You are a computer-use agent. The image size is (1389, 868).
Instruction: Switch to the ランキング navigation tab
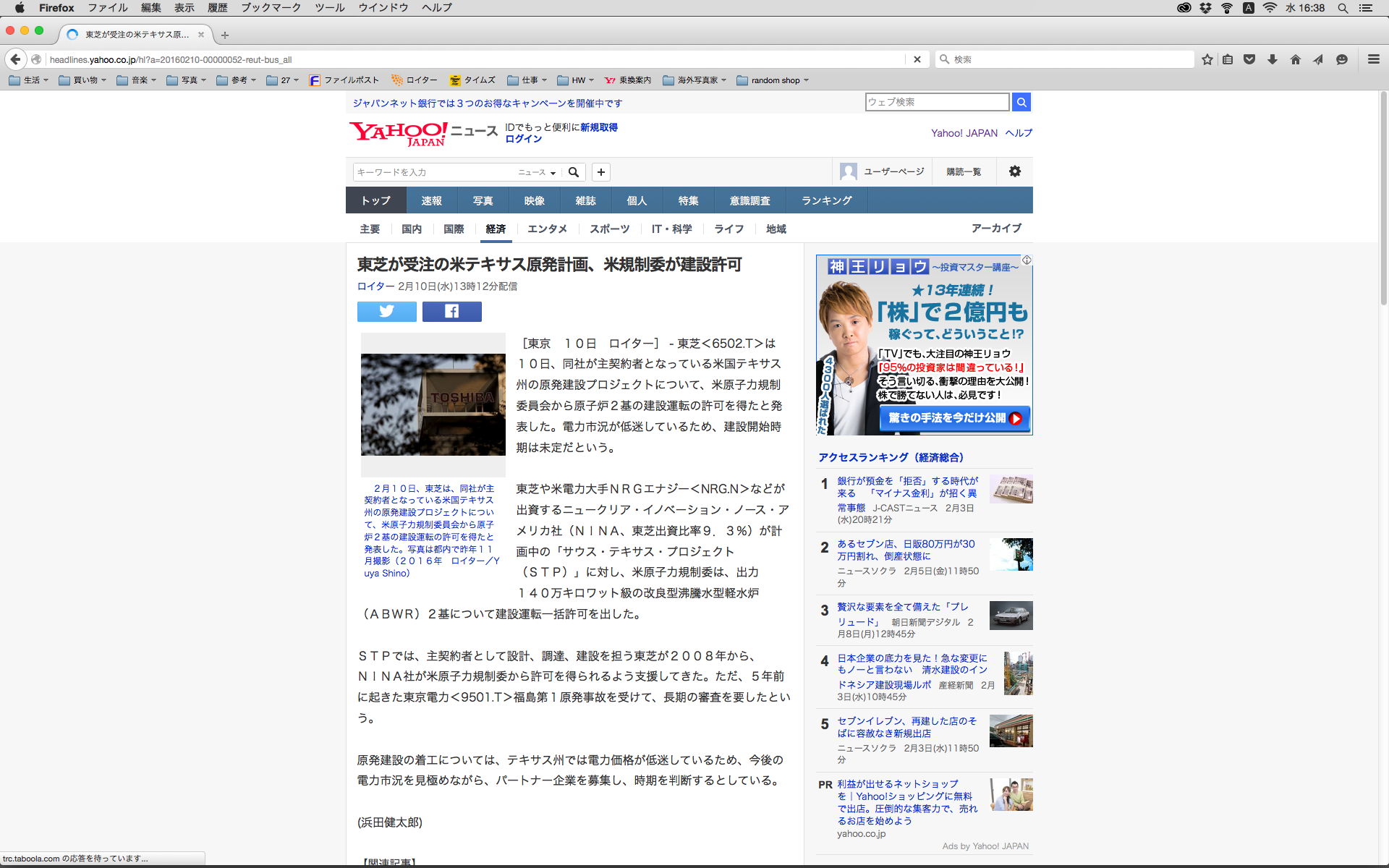(826, 200)
